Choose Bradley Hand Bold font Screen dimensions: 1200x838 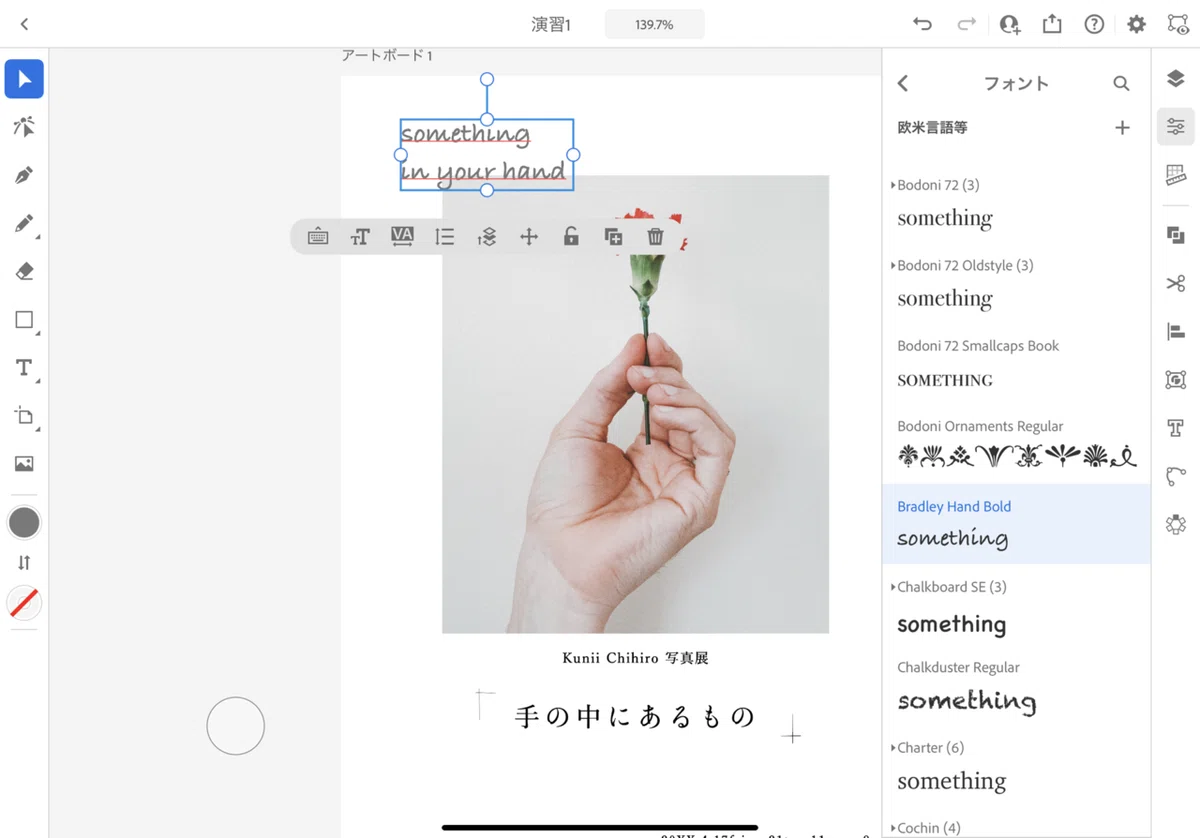coord(1016,524)
